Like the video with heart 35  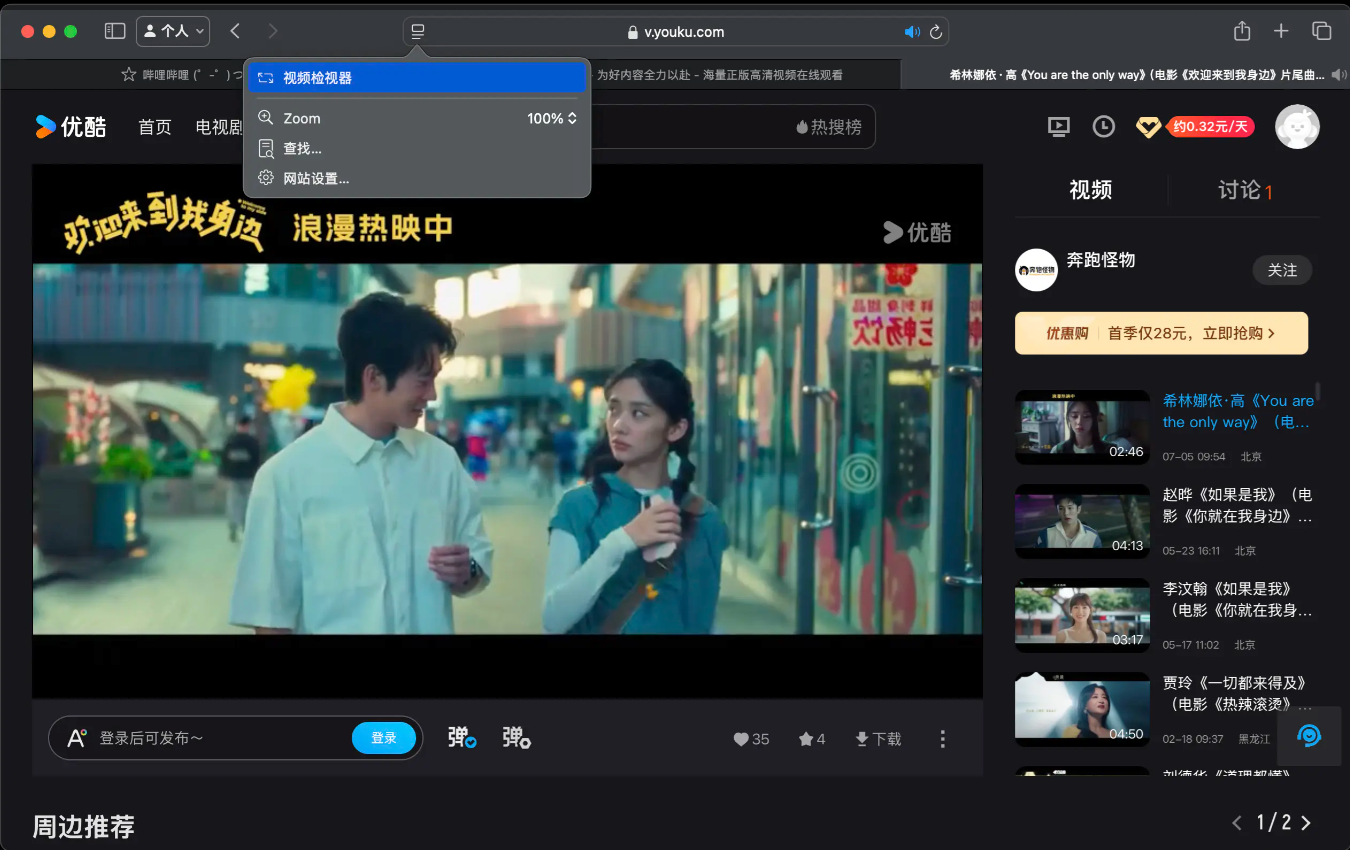point(752,739)
